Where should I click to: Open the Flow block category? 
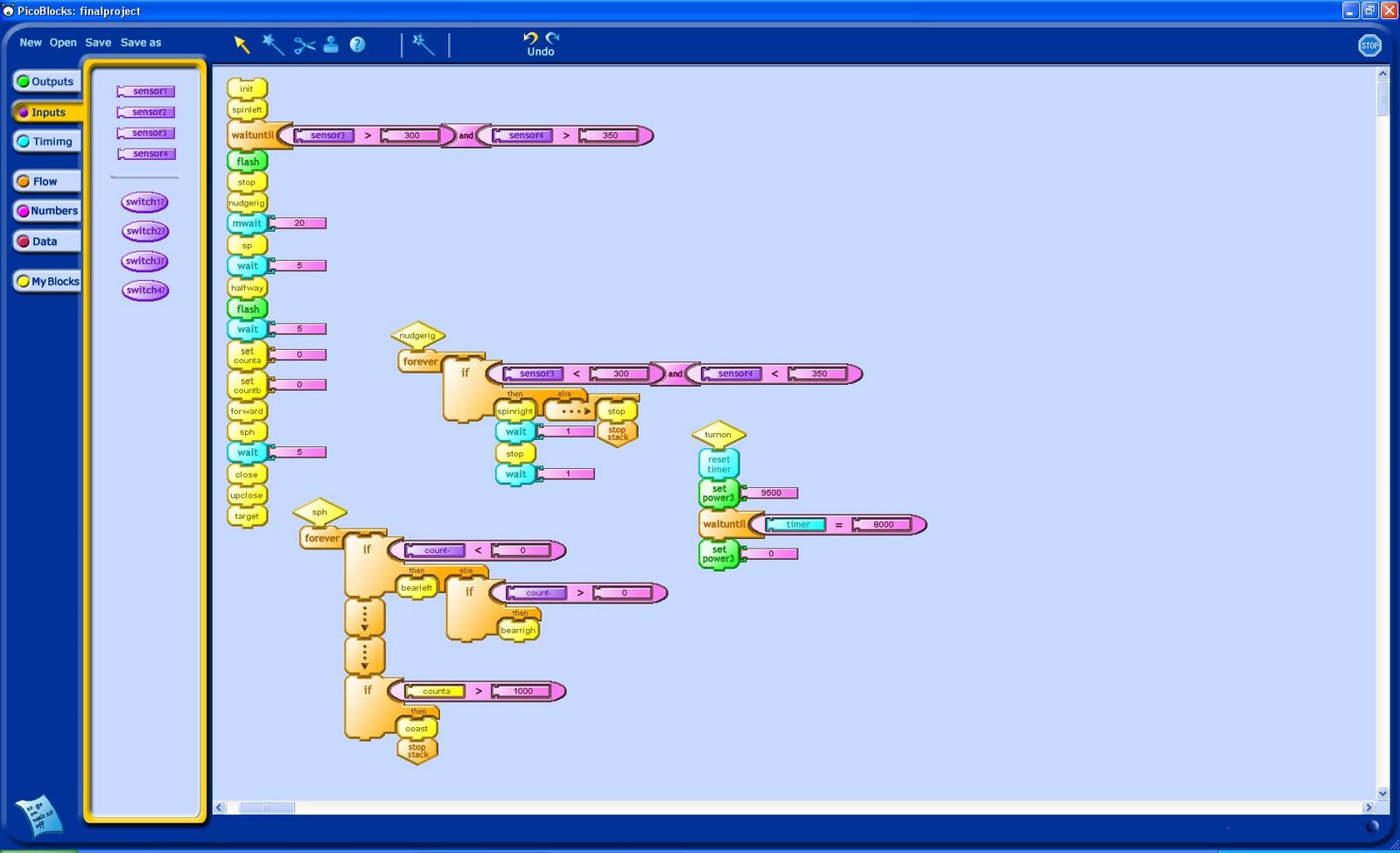click(46, 181)
